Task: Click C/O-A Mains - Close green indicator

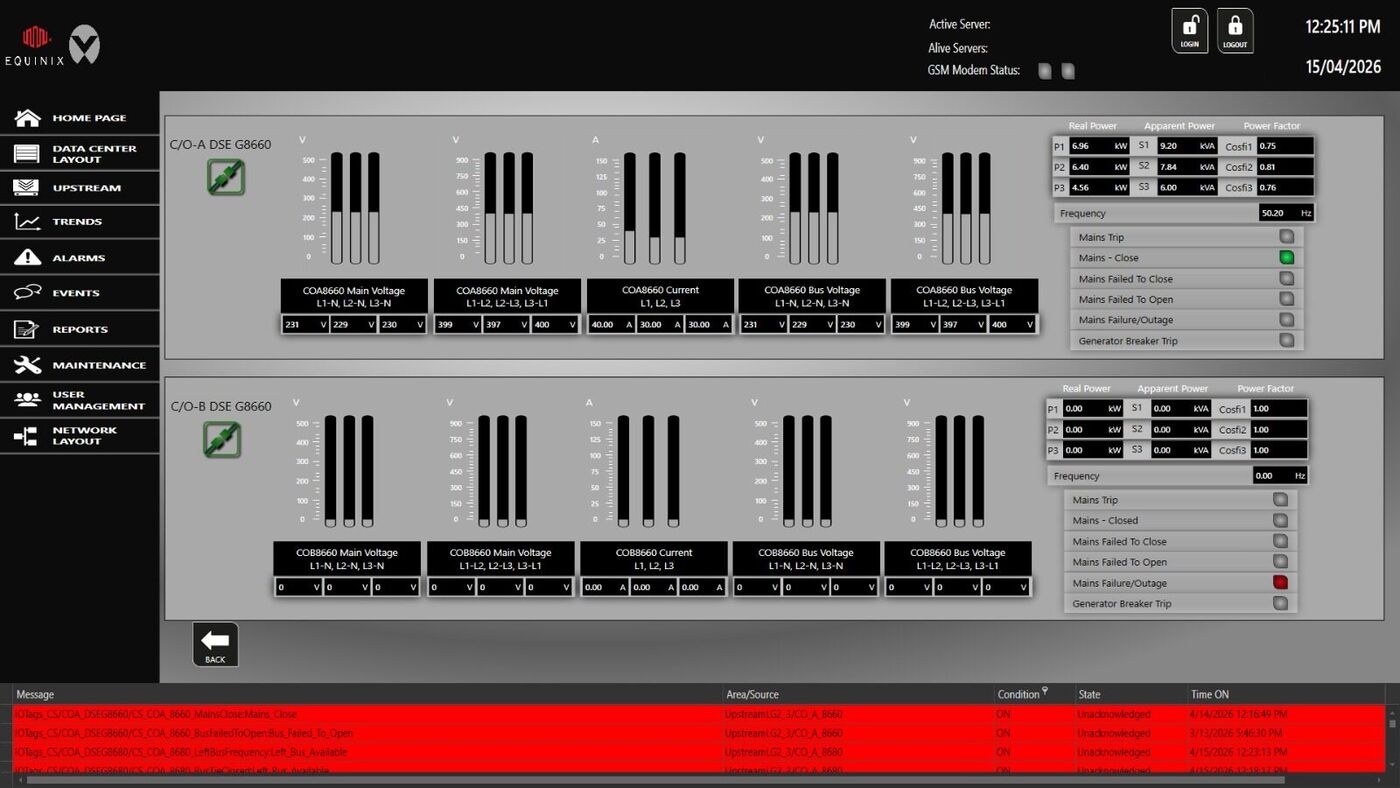Action: click(1287, 258)
